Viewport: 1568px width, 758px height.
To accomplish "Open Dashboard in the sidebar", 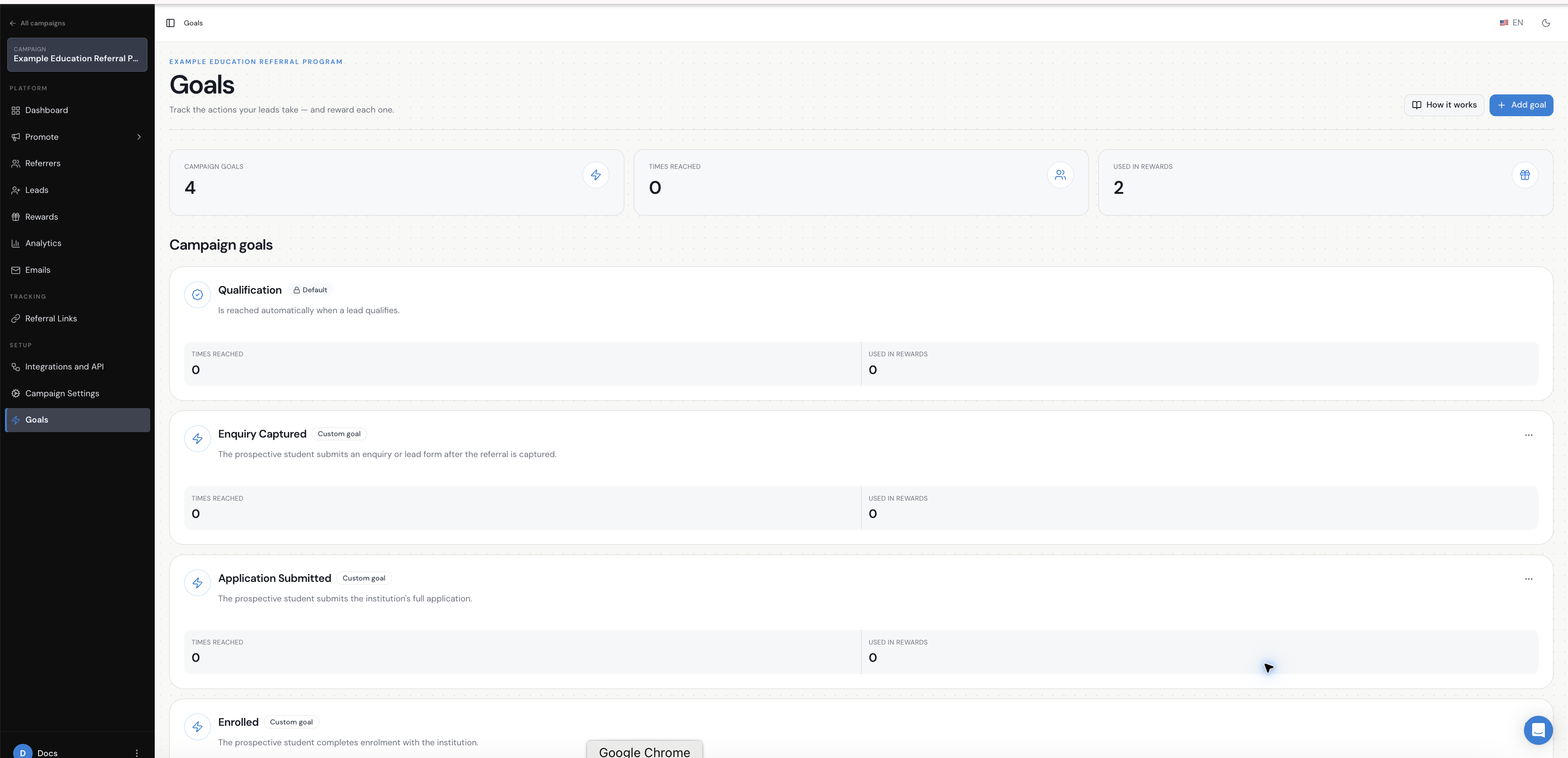I will tap(77, 110).
